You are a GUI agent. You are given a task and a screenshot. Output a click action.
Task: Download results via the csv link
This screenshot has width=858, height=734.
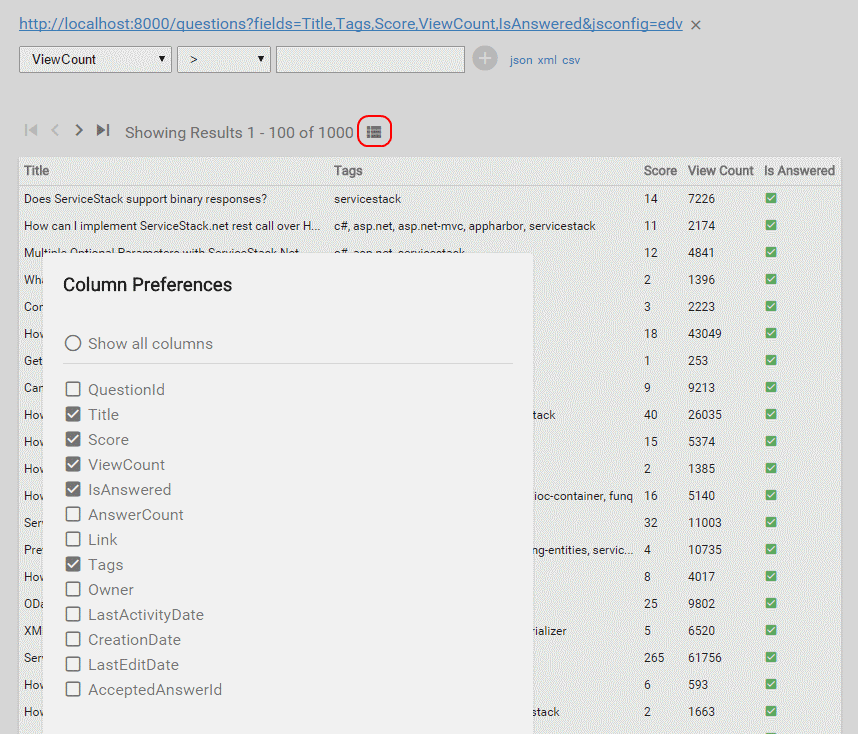click(x=571, y=60)
